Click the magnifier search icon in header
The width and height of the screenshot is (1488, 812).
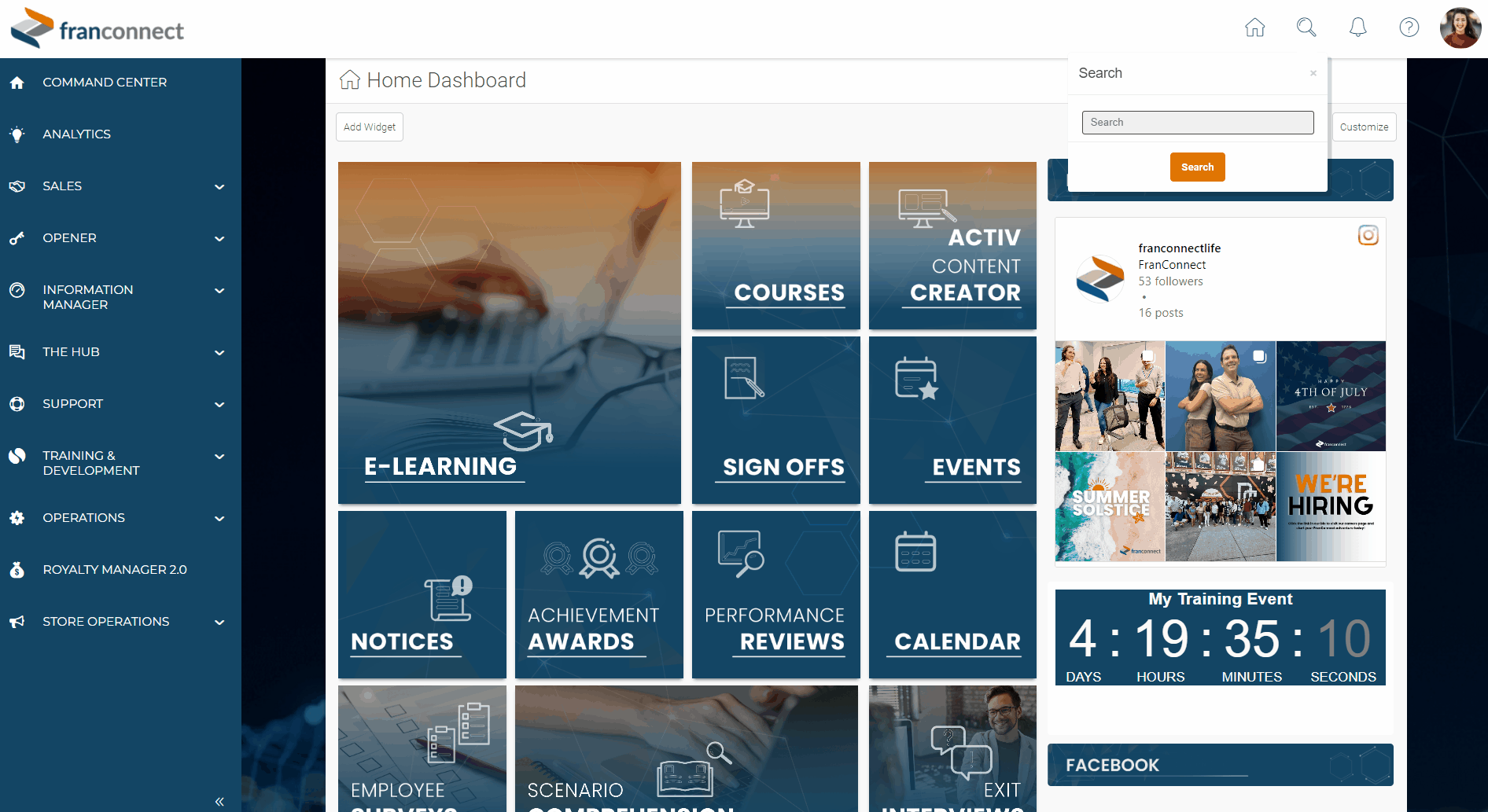[x=1306, y=28]
